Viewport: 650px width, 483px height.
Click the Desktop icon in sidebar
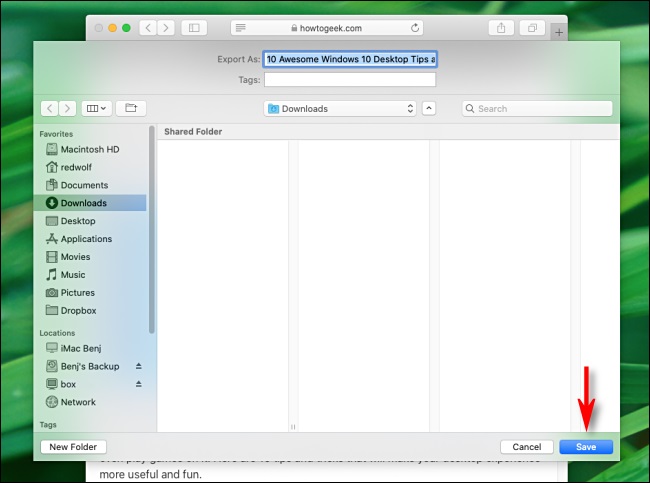point(52,221)
